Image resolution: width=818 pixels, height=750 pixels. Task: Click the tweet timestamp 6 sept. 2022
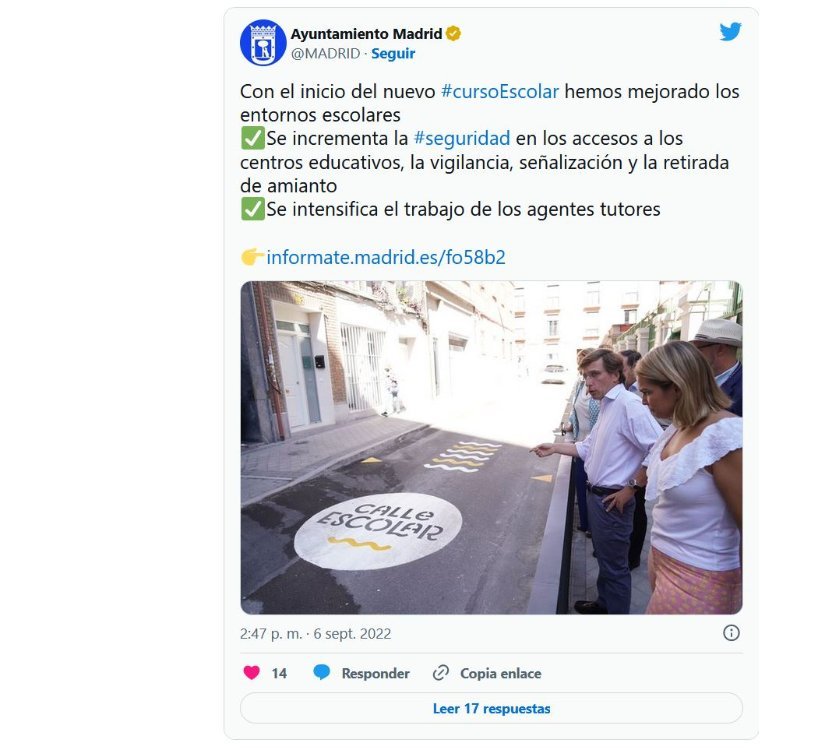coord(352,634)
